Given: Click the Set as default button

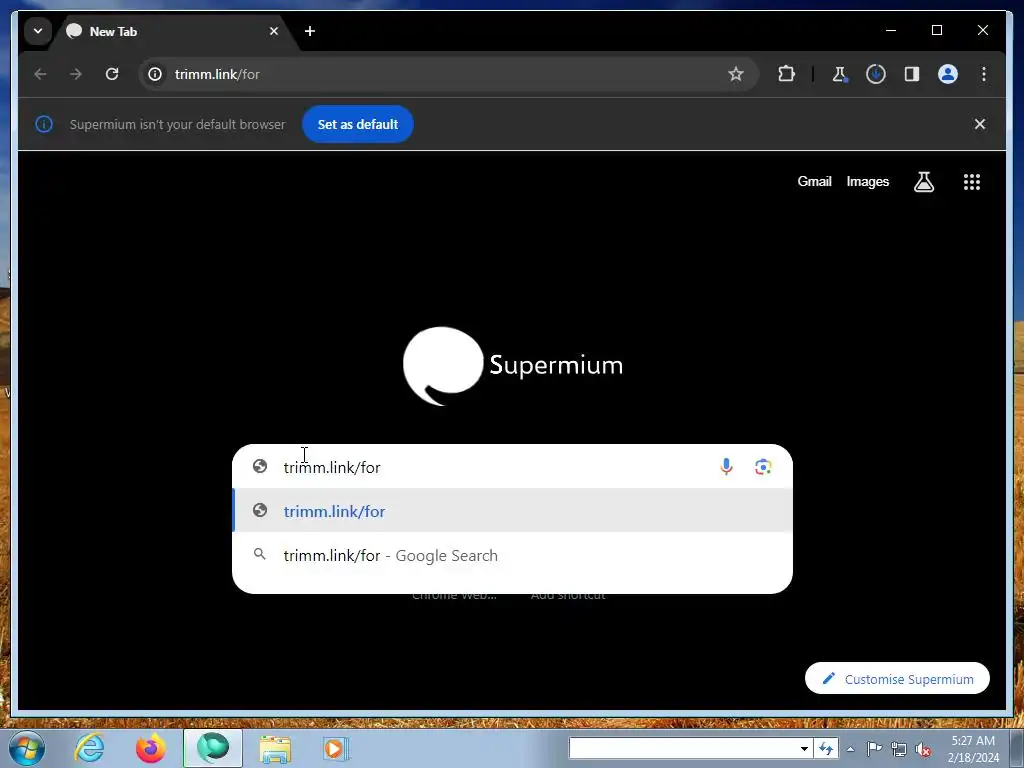Looking at the screenshot, I should pos(358,124).
